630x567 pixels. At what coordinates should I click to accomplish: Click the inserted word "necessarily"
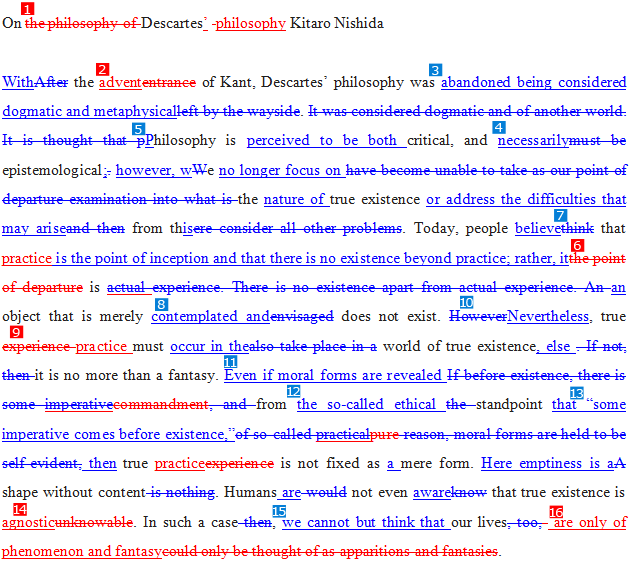click(x=533, y=140)
